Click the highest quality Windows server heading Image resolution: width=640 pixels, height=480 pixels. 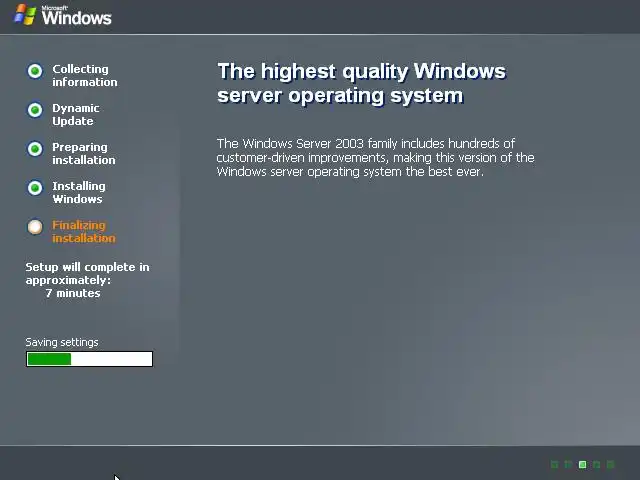tap(362, 84)
